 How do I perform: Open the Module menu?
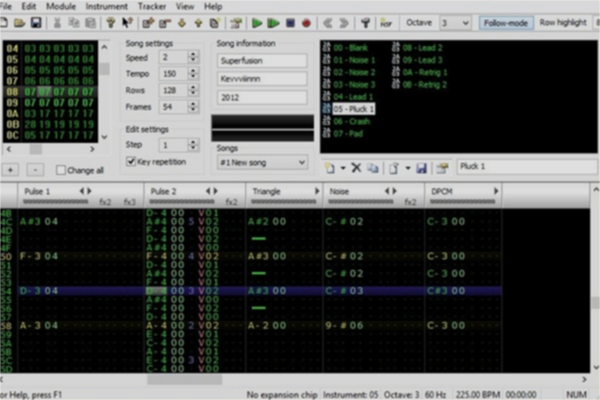[61, 7]
